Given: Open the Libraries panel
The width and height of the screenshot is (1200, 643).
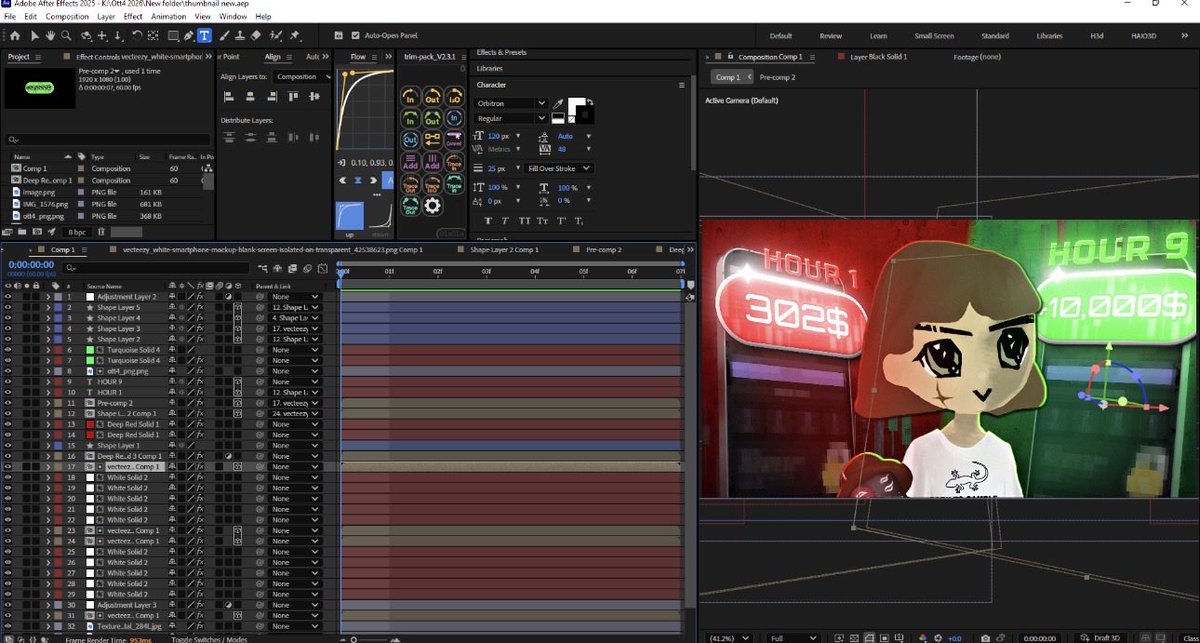Looking at the screenshot, I should coord(490,68).
